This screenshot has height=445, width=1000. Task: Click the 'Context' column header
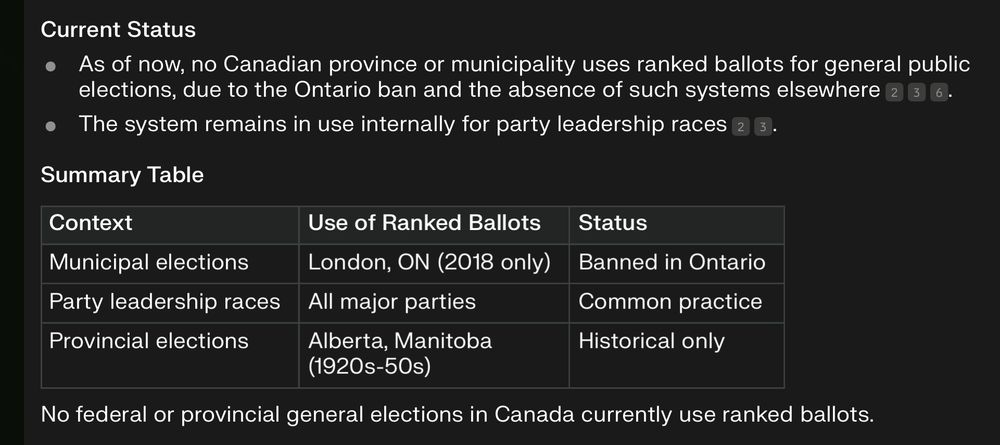tap(91, 223)
